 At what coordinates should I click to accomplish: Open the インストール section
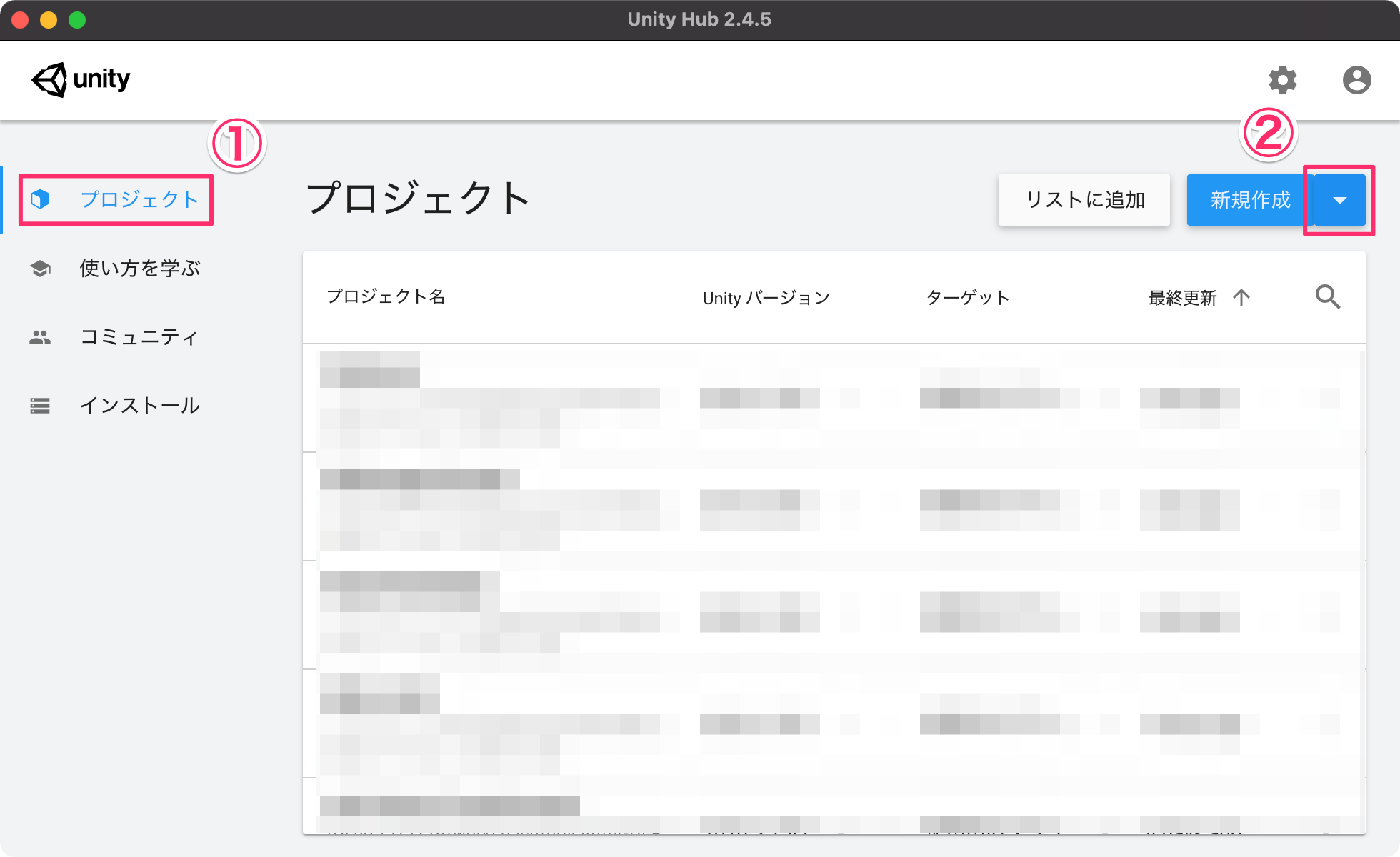[140, 406]
